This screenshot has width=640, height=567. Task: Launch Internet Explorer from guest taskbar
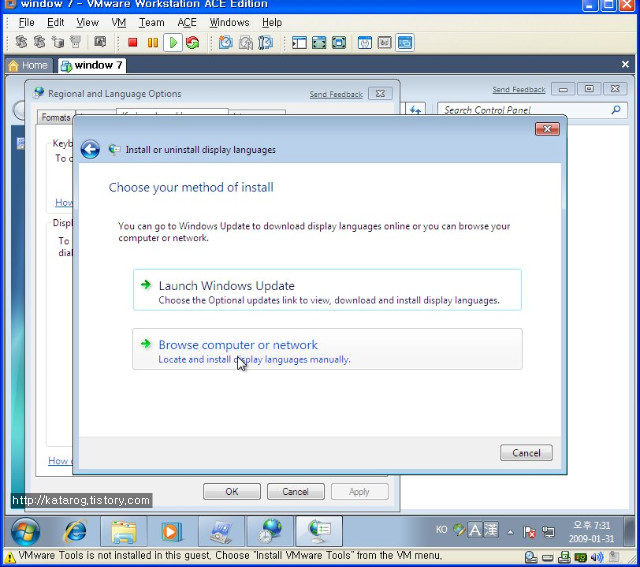pyautogui.click(x=76, y=531)
